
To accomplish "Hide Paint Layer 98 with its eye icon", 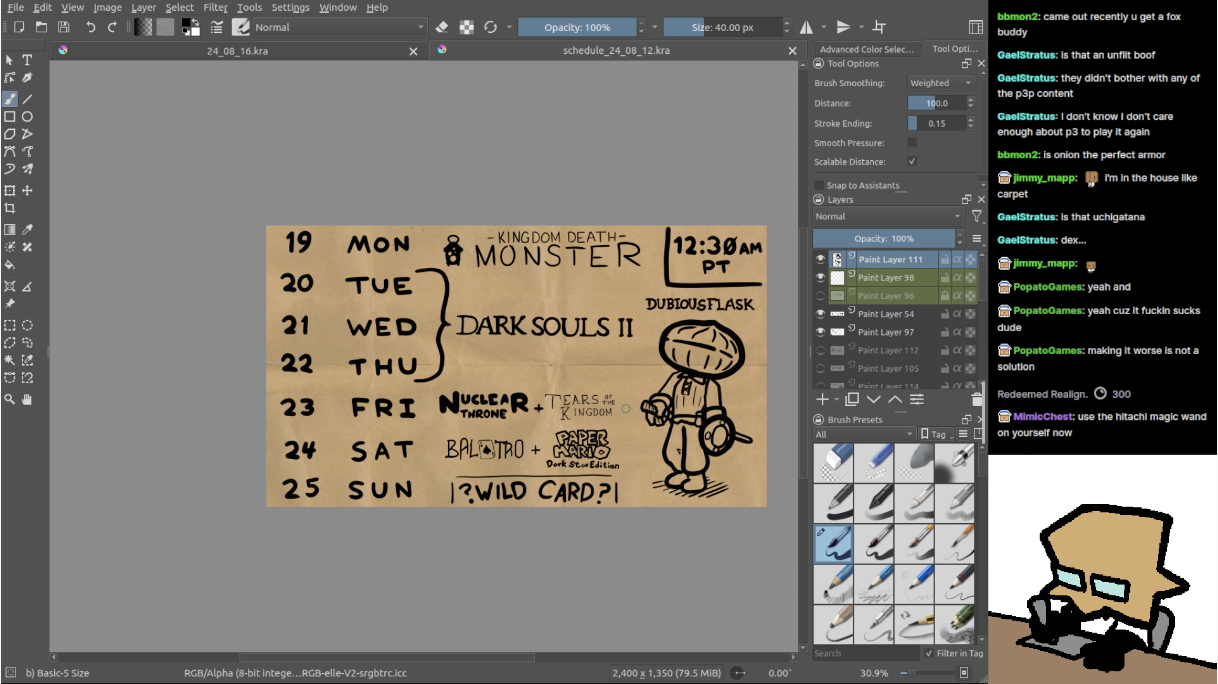I will [821, 277].
